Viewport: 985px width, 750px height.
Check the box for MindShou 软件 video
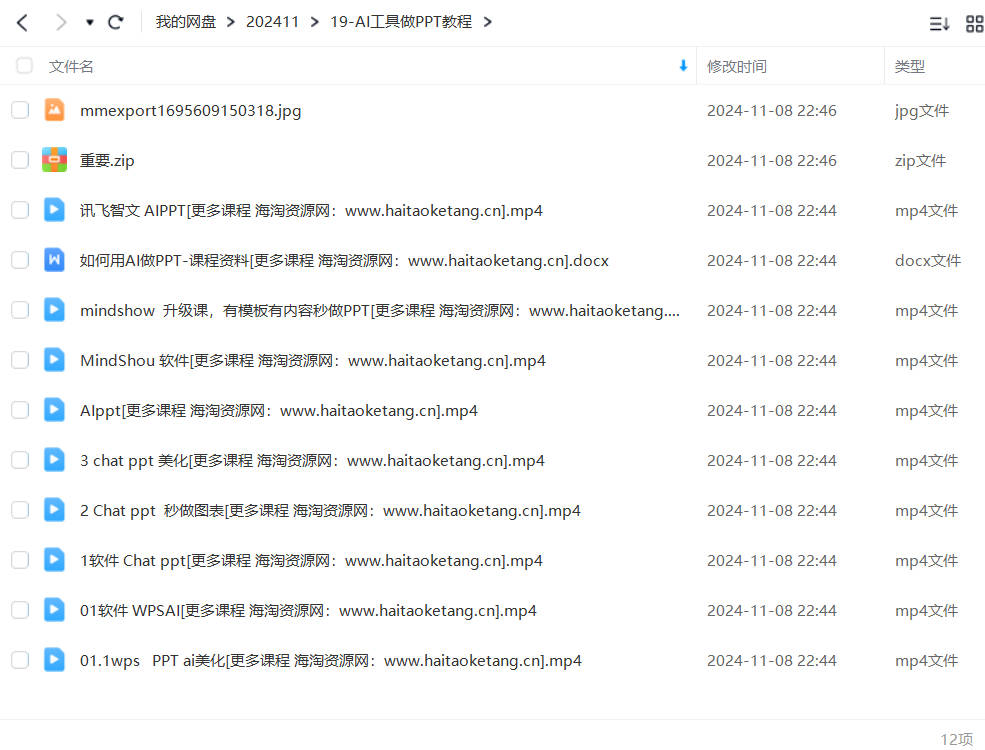point(20,360)
